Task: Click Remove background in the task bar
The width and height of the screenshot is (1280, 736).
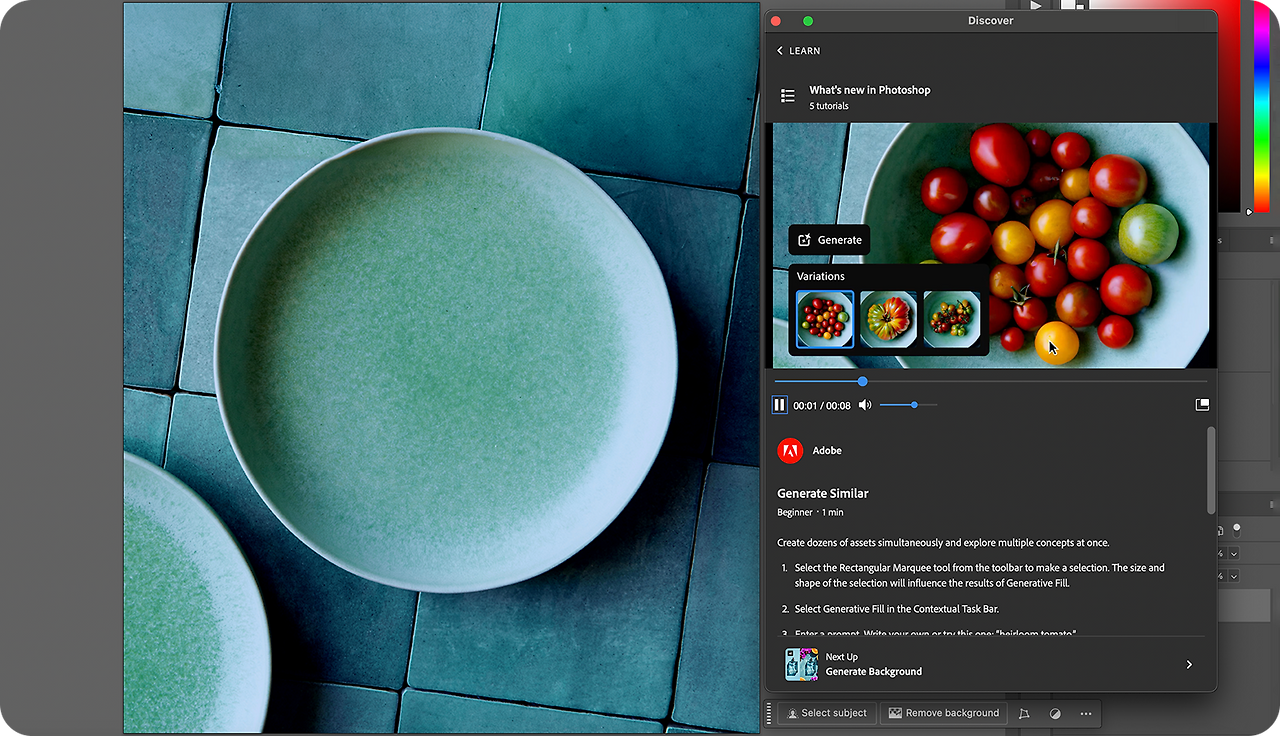Action: pyautogui.click(x=943, y=713)
